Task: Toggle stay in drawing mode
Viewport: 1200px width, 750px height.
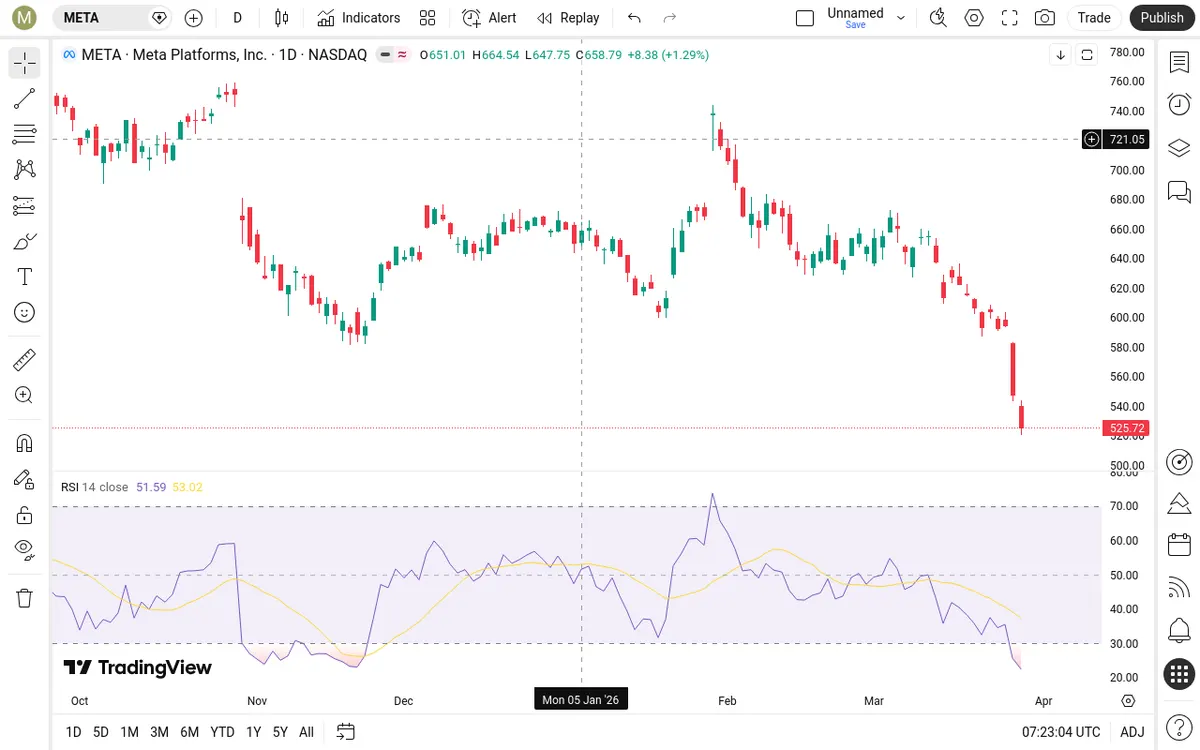Action: click(25, 479)
